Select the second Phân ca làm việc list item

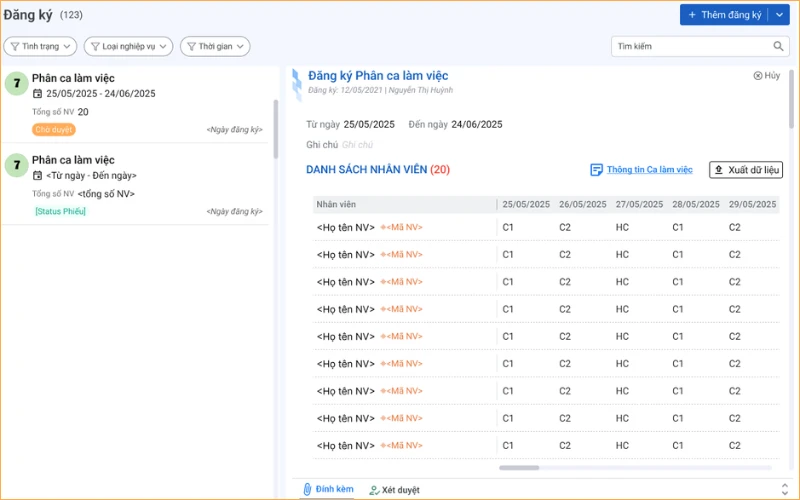tap(135, 185)
